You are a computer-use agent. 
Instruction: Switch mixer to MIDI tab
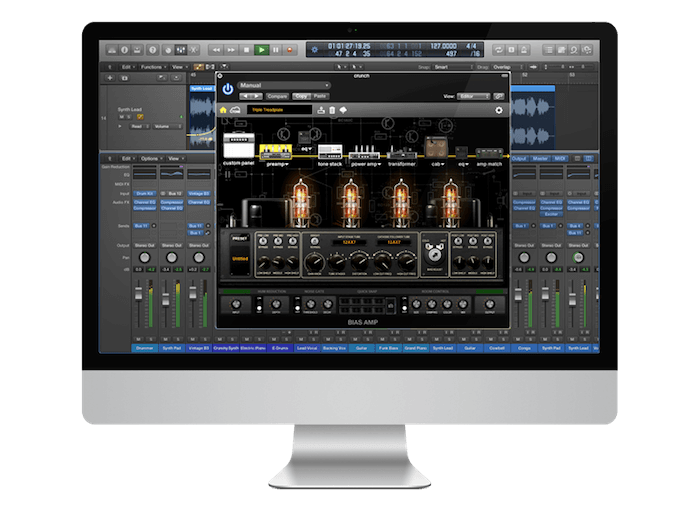[x=560, y=158]
